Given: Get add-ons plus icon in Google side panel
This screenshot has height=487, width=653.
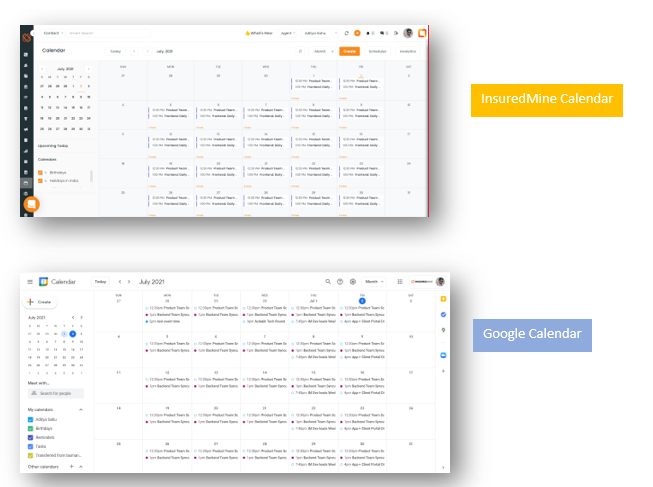Looking at the screenshot, I should click(x=443, y=371).
